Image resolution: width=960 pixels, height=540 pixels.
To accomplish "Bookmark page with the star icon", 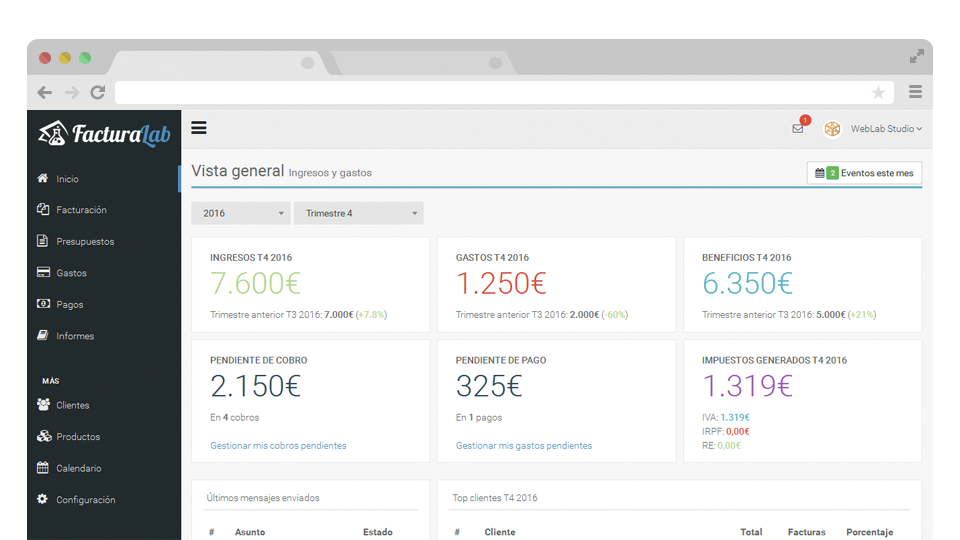I will 878,92.
